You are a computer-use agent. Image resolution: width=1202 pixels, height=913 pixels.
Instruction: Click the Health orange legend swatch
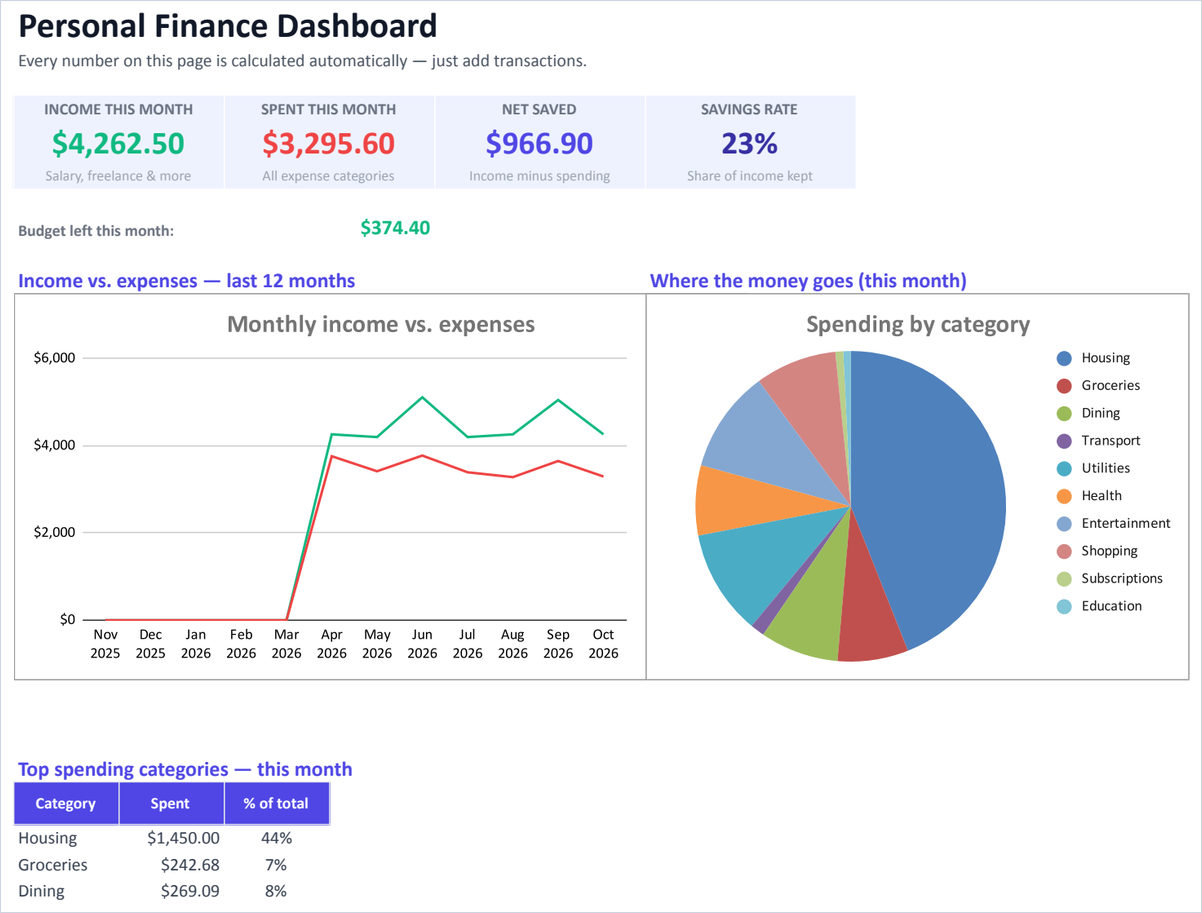coord(1064,496)
